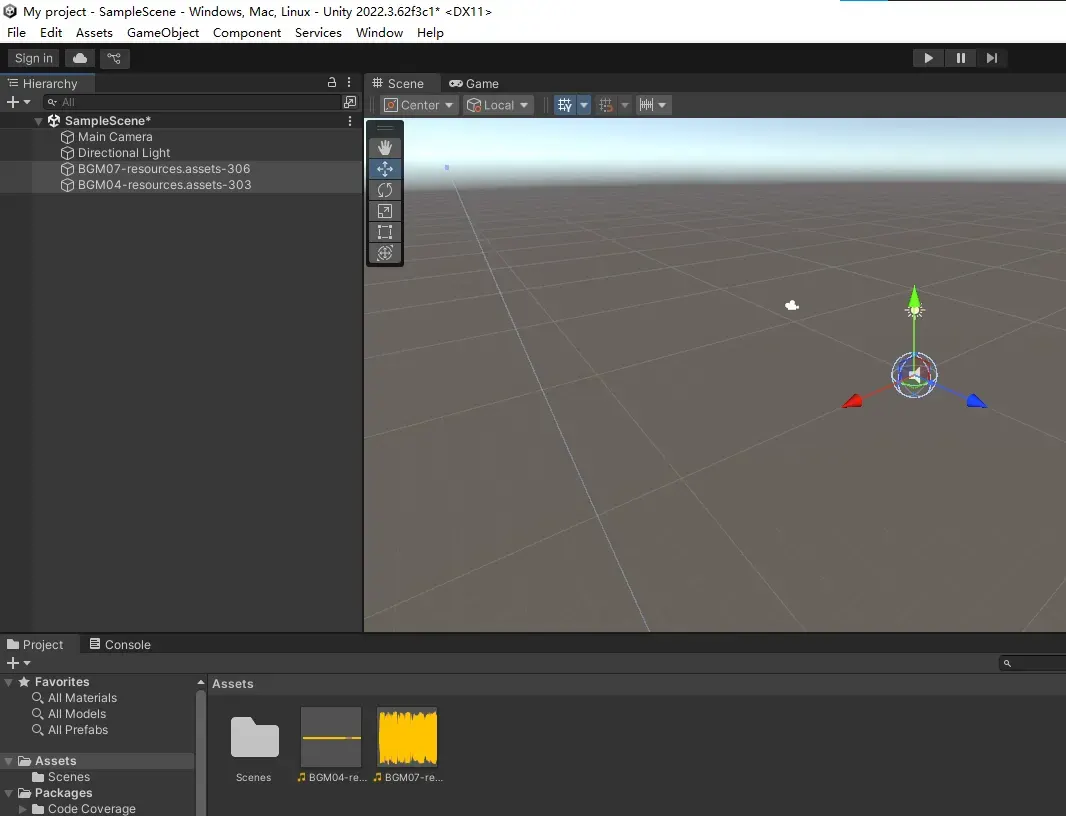Pause the game

tap(960, 58)
